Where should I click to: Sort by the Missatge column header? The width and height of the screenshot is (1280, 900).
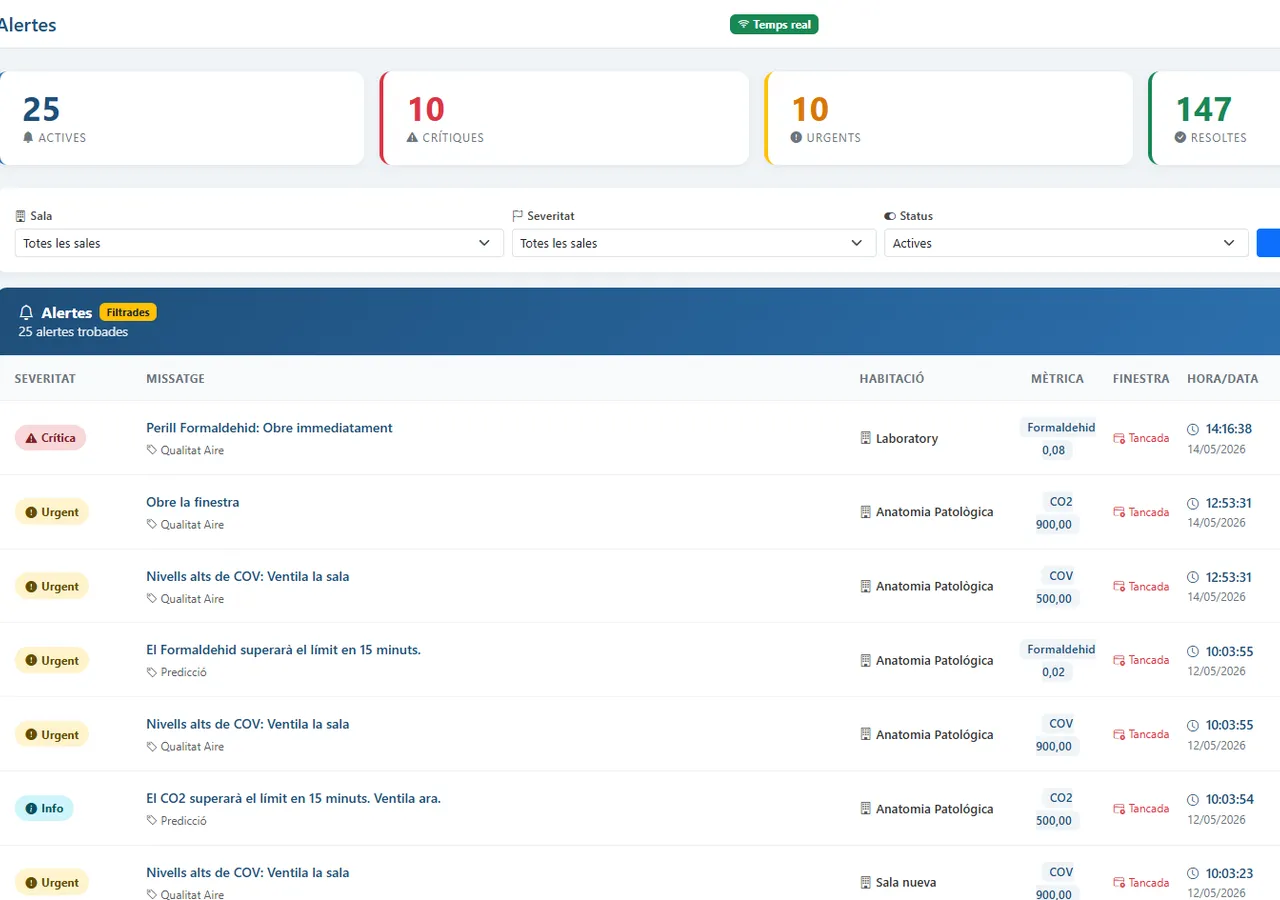coord(175,379)
